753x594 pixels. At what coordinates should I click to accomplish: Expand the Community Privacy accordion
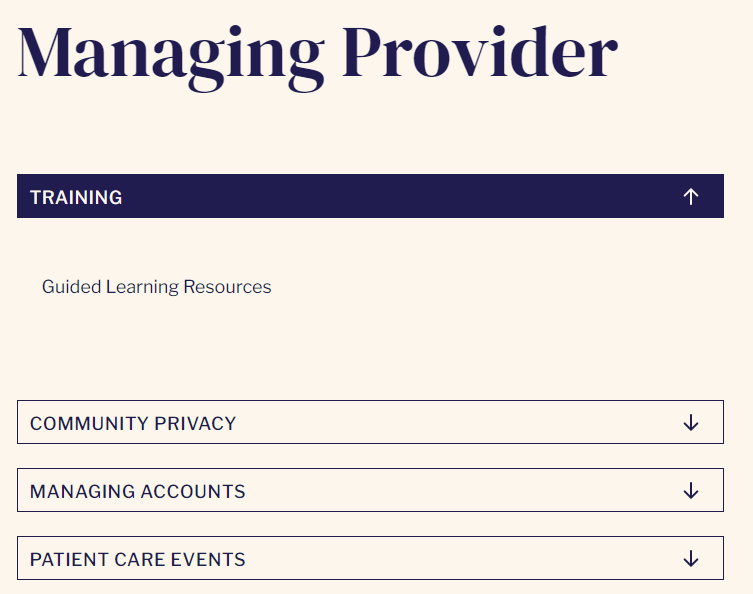pos(370,422)
